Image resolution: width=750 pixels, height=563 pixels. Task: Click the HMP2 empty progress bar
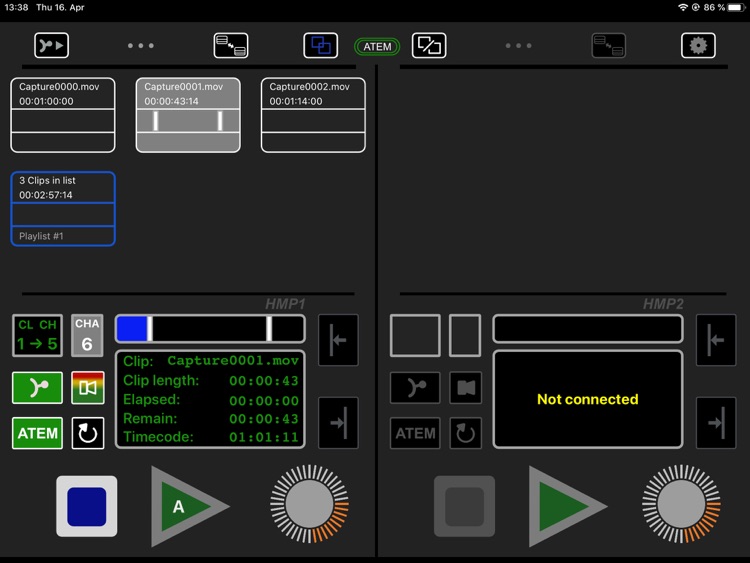coord(588,329)
